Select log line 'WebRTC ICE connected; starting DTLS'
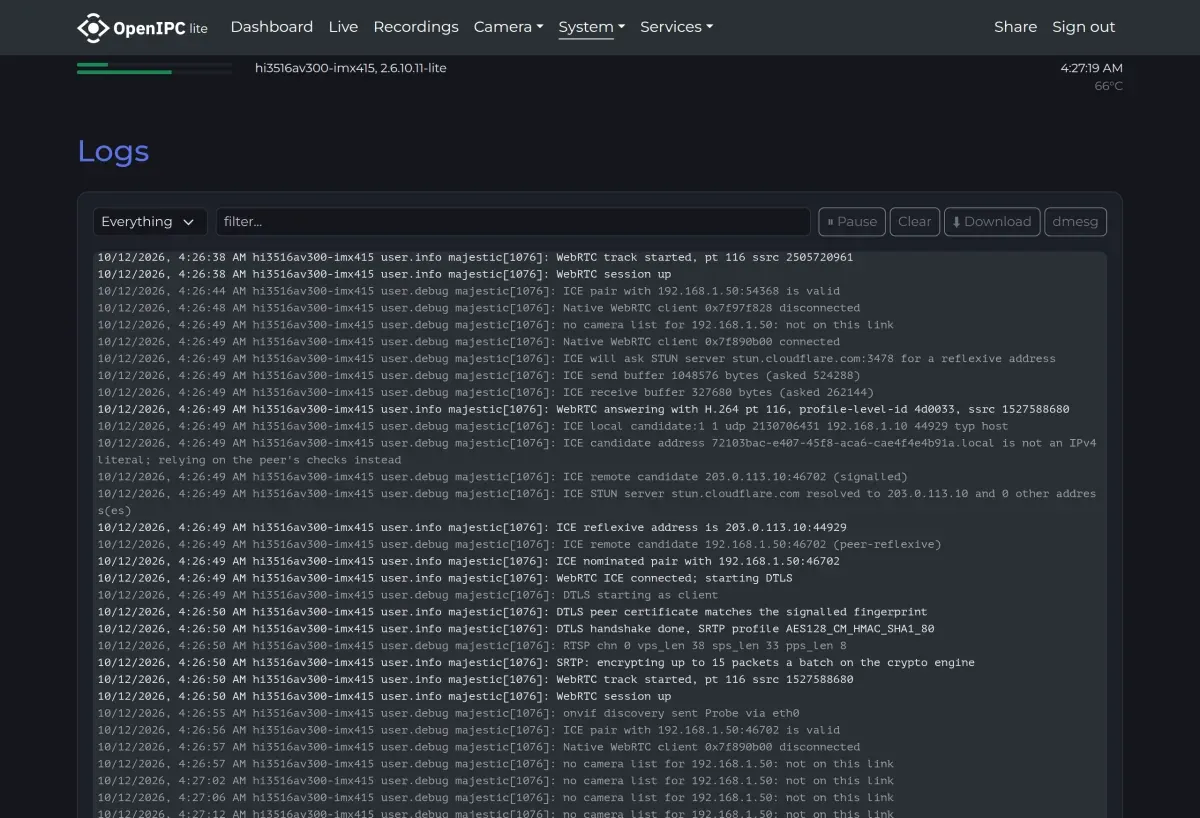Image resolution: width=1200 pixels, height=818 pixels. 445,578
